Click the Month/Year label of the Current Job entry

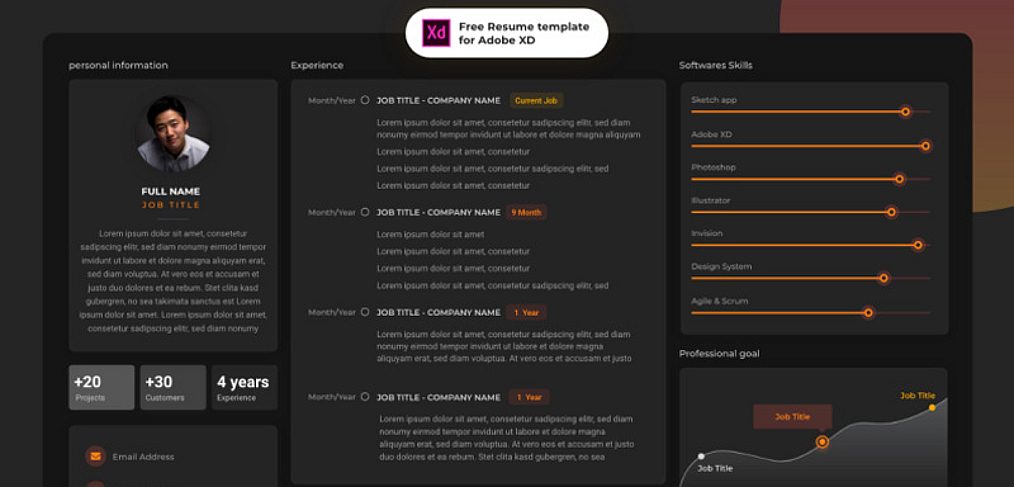coord(332,101)
